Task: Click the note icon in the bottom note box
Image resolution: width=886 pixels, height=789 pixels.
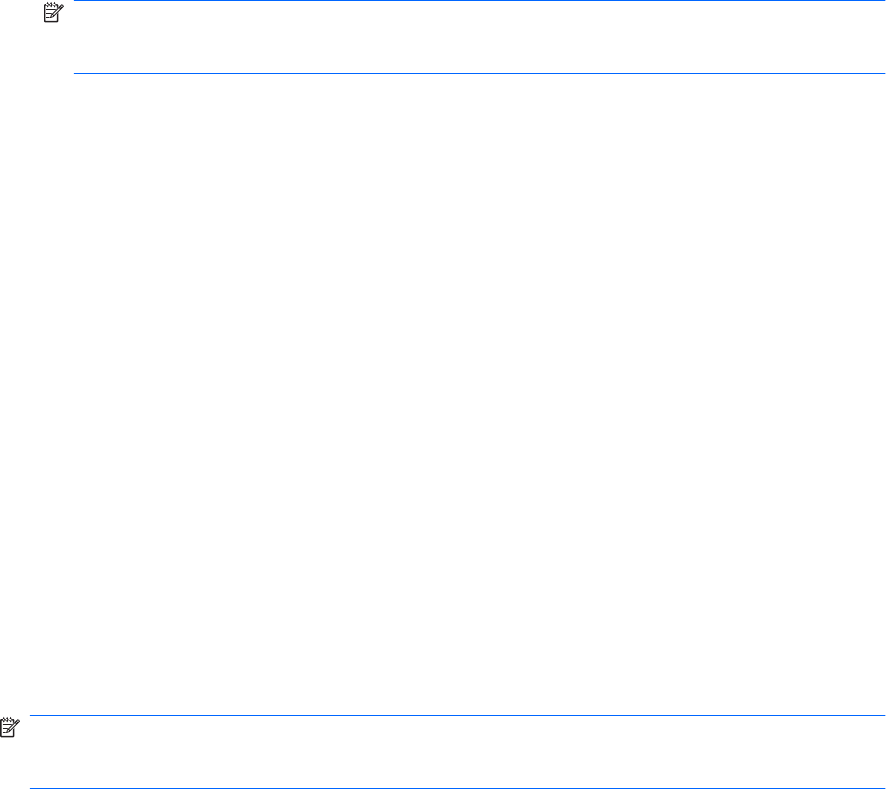Action: click(x=10, y=727)
